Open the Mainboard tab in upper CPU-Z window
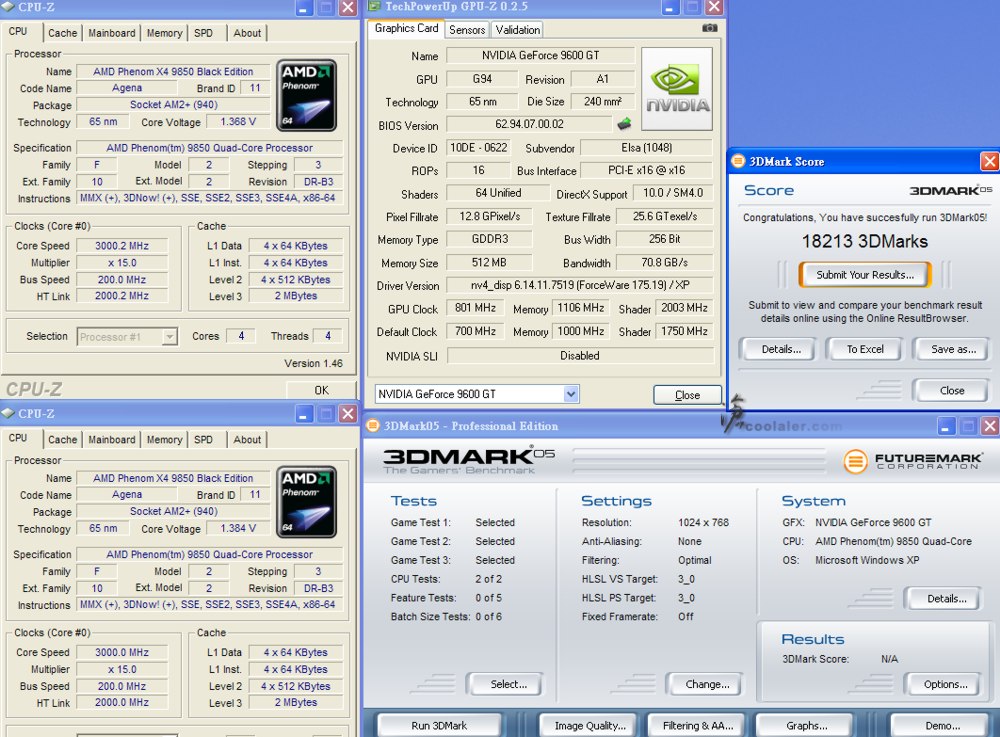This screenshot has width=1000, height=737. click(x=112, y=33)
